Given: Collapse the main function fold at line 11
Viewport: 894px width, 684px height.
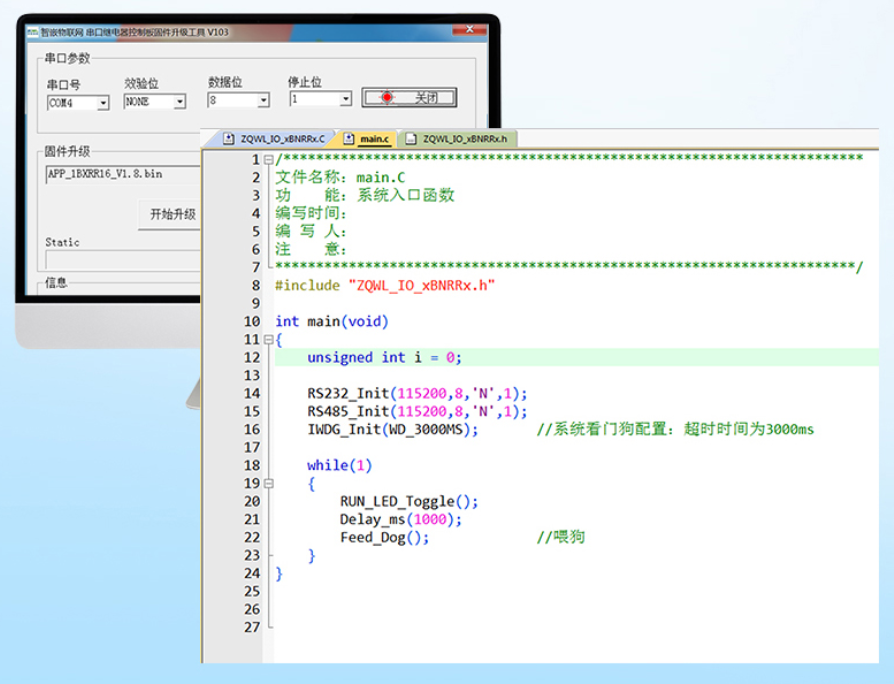Looking at the screenshot, I should click(x=268, y=339).
